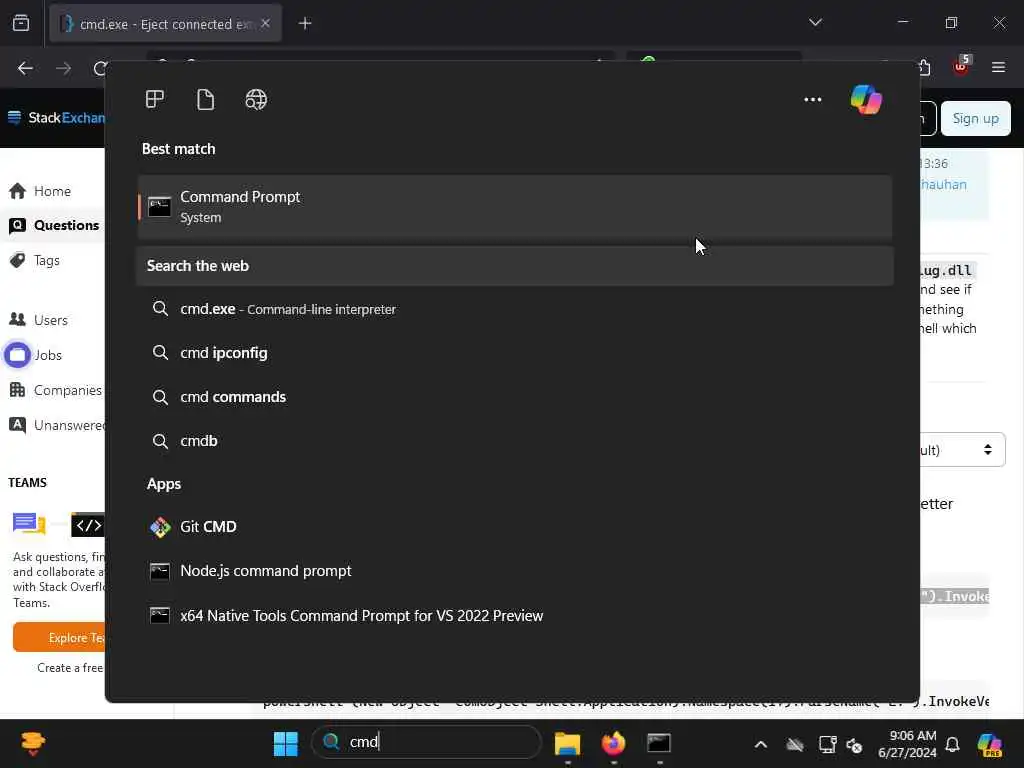
Task: Open the clock and date flyout
Action: tap(907, 744)
